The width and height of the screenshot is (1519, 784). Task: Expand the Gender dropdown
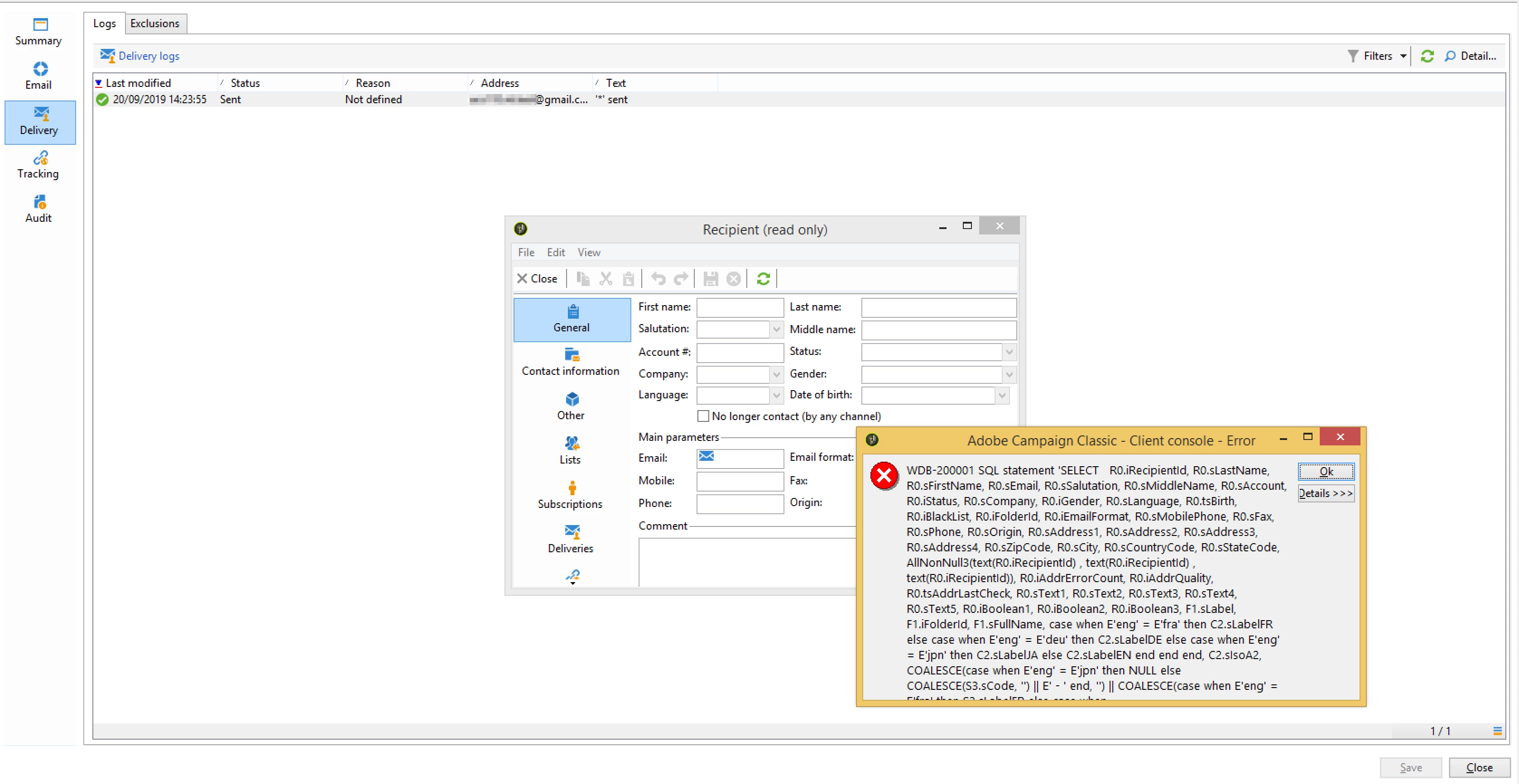pos(1009,374)
